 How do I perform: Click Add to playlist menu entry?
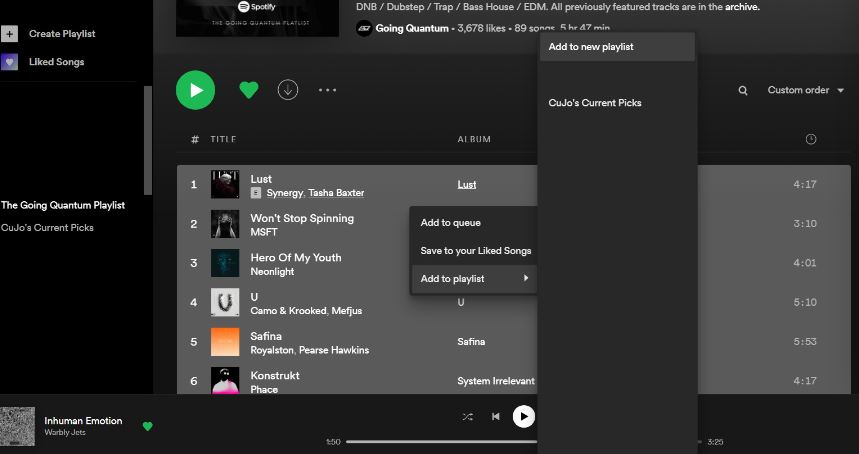point(474,279)
